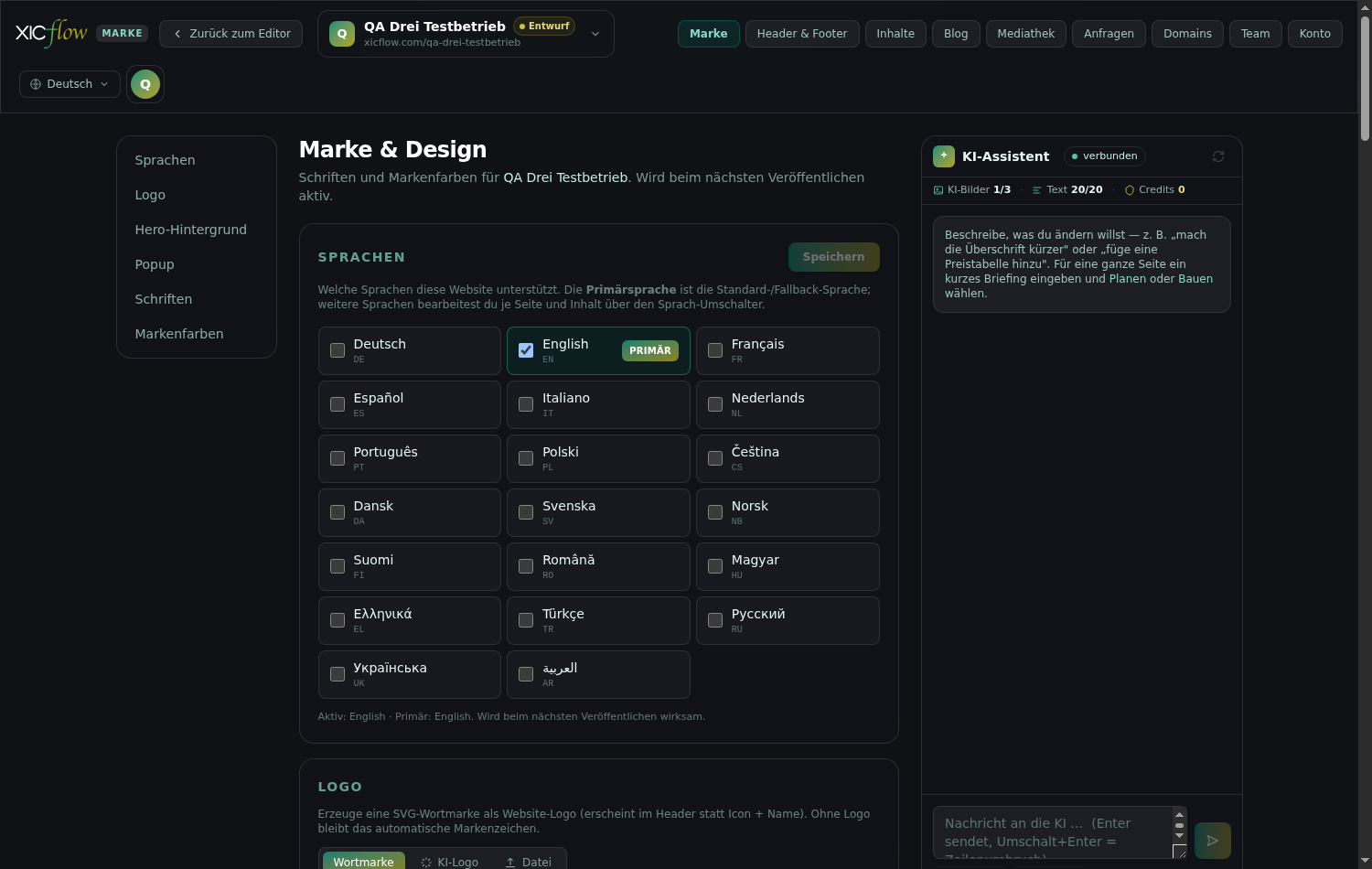This screenshot has width=1372, height=869.
Task: Click the verbunden status badge
Action: point(1105,156)
